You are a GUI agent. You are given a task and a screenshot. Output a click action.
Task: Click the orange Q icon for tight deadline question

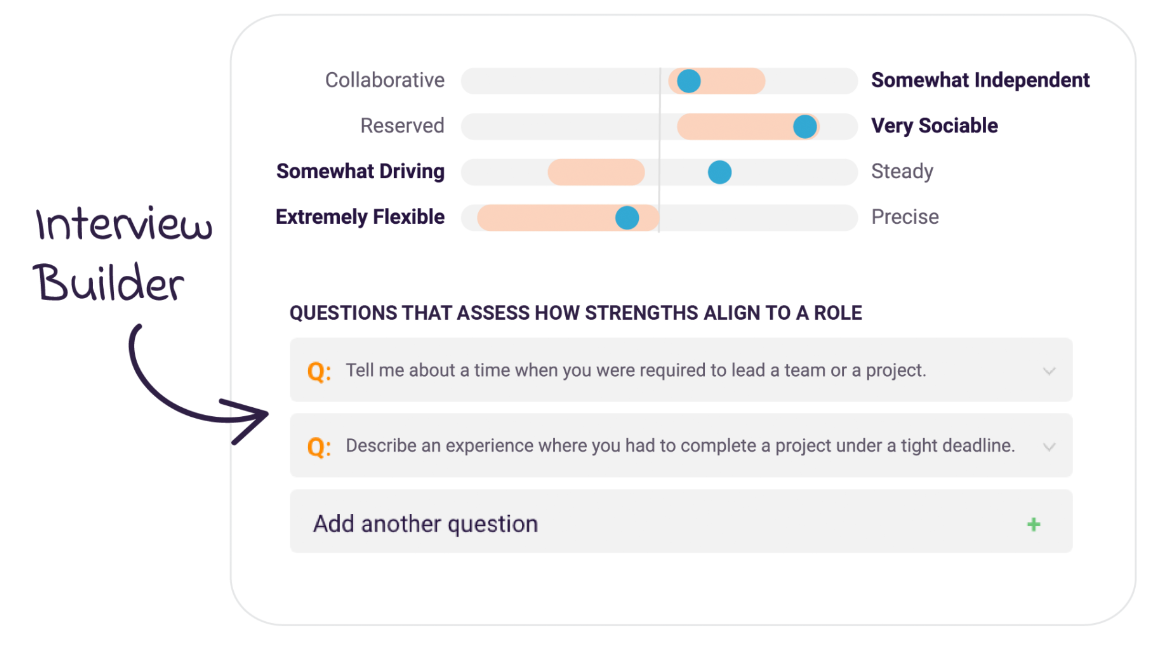pyautogui.click(x=318, y=447)
